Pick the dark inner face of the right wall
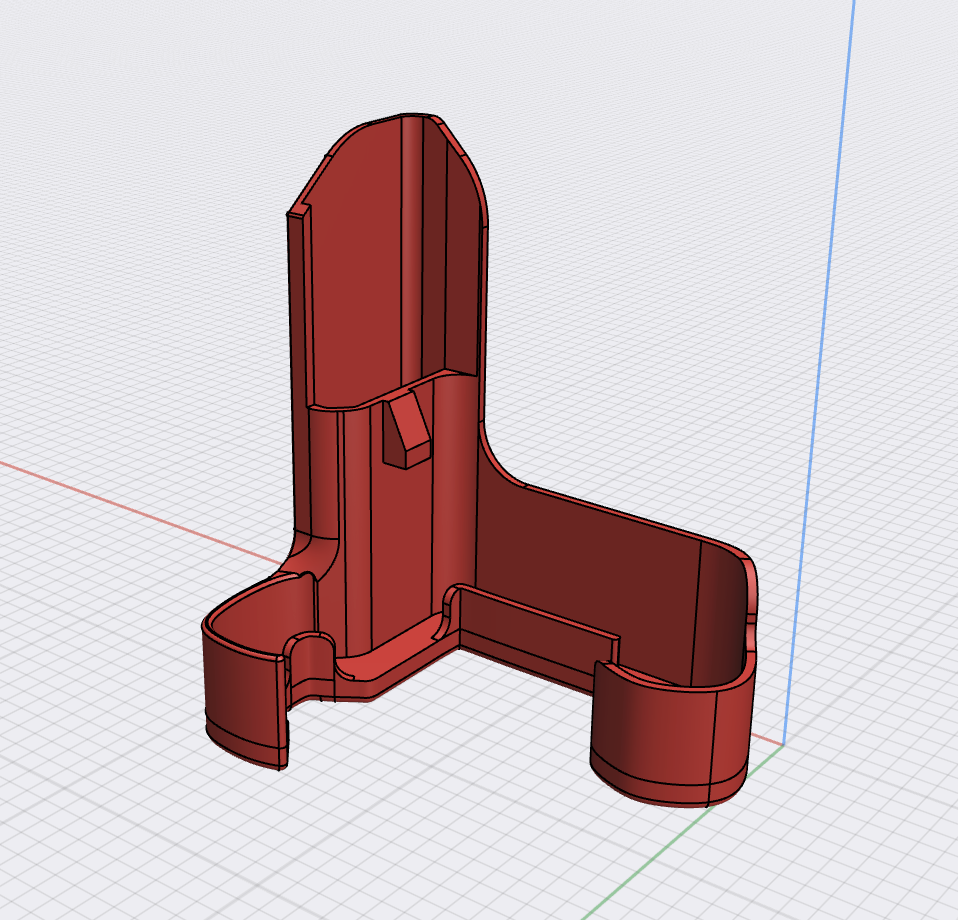This screenshot has width=958, height=920. [600, 560]
